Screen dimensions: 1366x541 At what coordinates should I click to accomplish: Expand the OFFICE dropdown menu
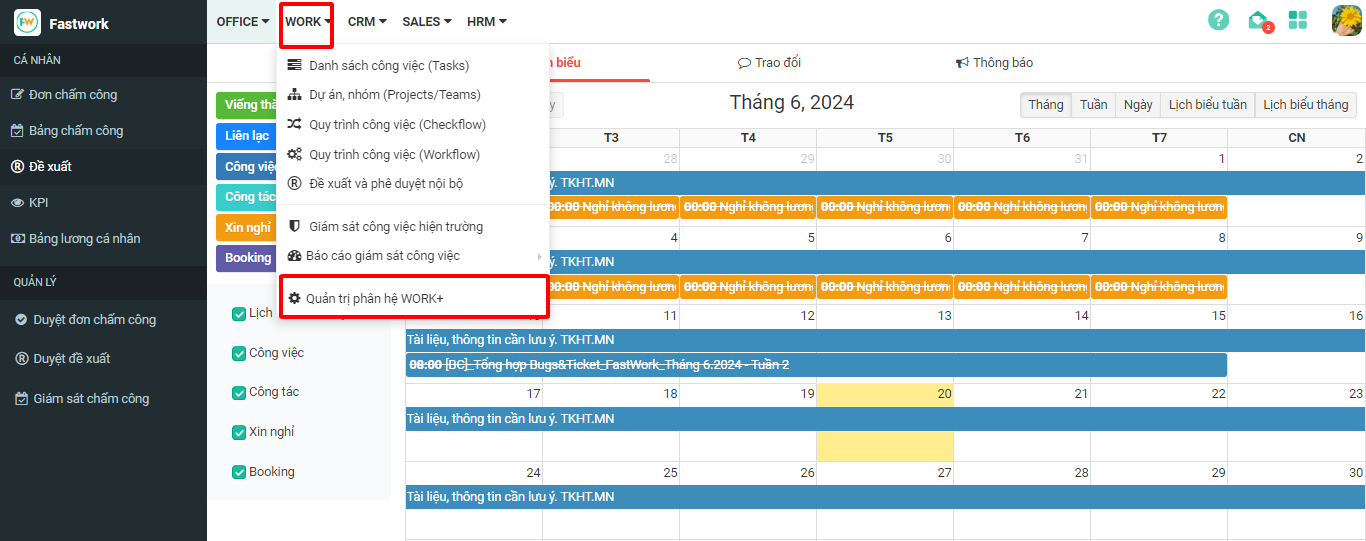coord(242,22)
